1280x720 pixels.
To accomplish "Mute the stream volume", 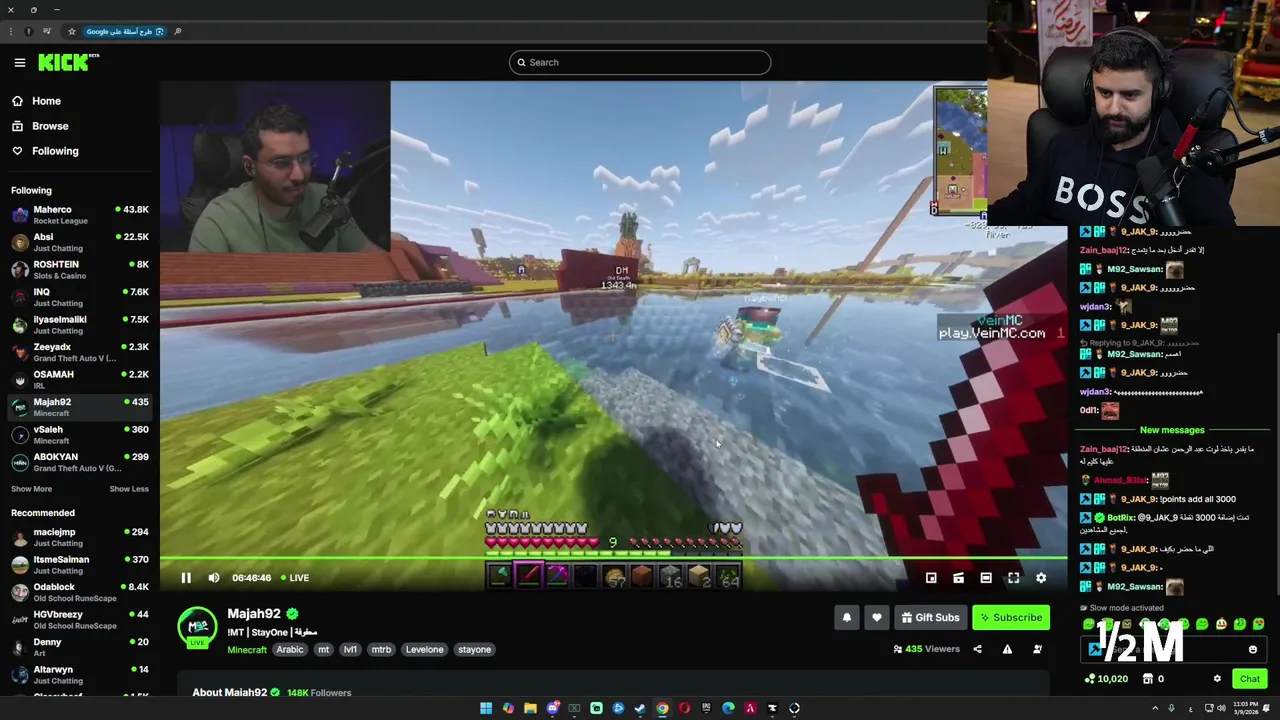I will pos(214,578).
